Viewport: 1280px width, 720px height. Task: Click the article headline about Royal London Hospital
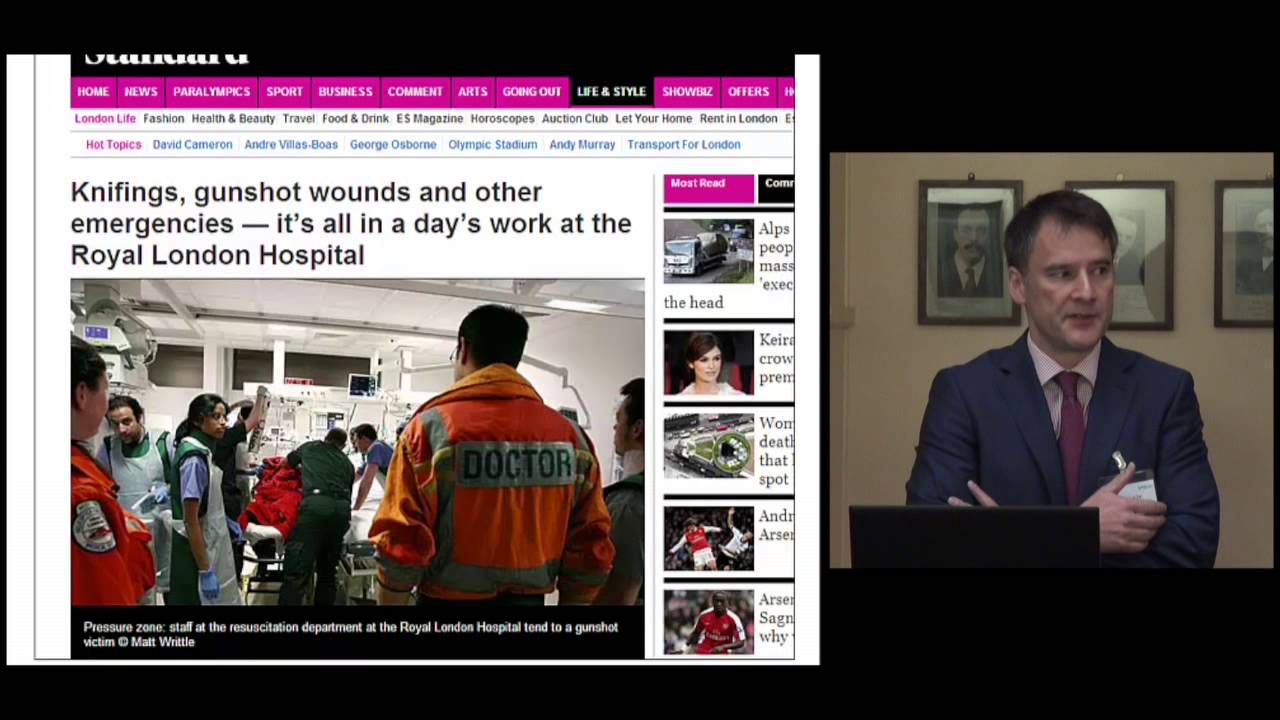point(351,223)
